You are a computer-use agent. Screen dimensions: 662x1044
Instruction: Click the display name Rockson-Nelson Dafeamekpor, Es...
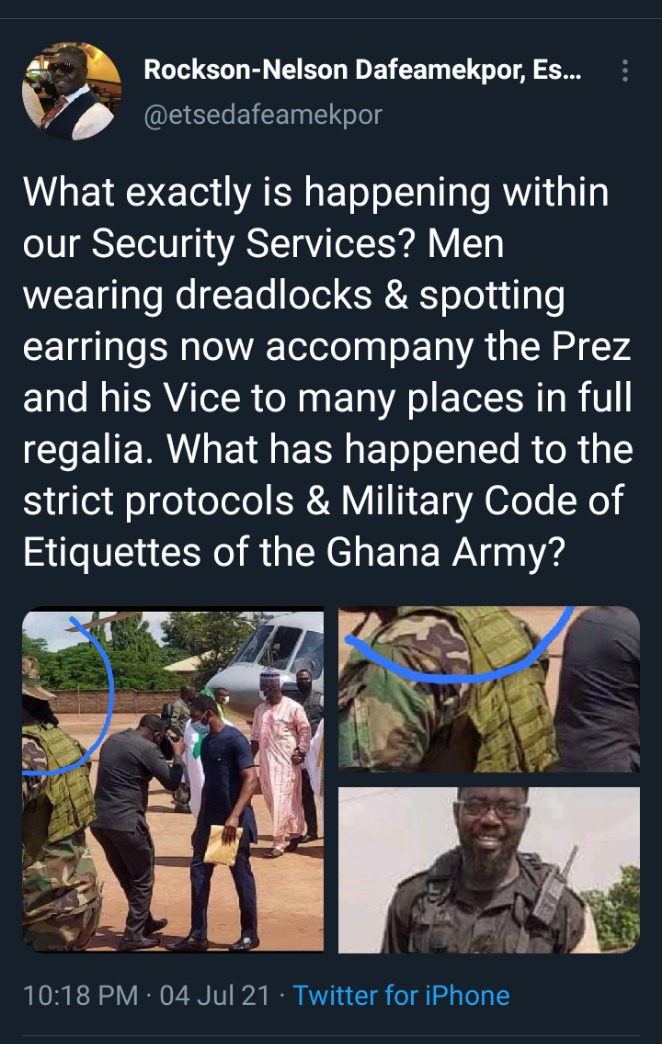pos(362,70)
